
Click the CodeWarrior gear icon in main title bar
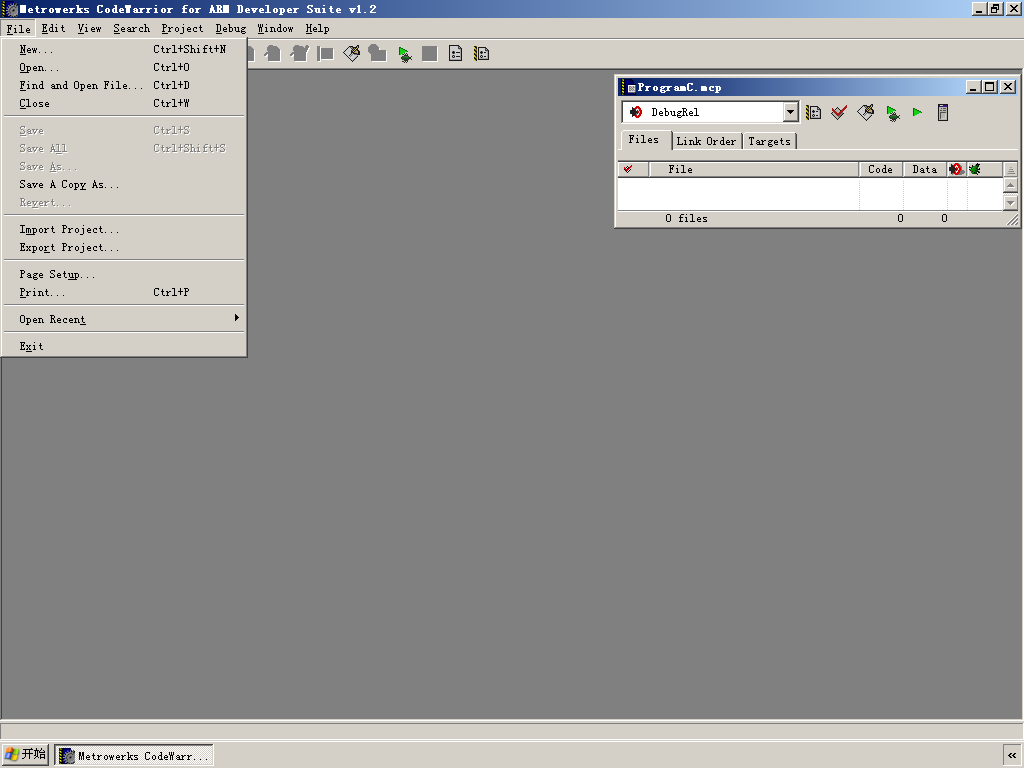coord(10,9)
